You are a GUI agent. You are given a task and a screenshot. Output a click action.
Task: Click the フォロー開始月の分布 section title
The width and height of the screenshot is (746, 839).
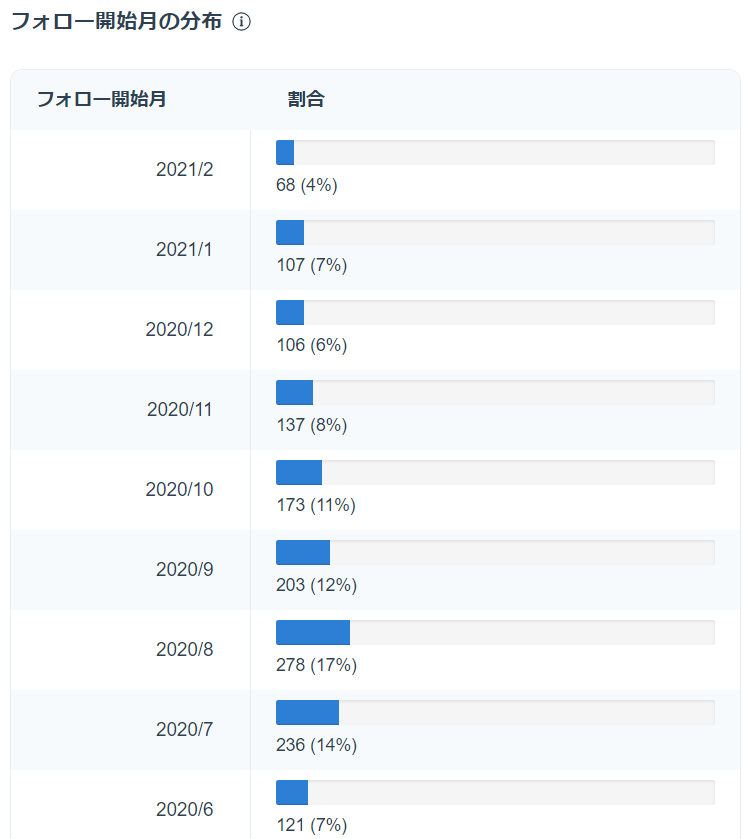(116, 22)
